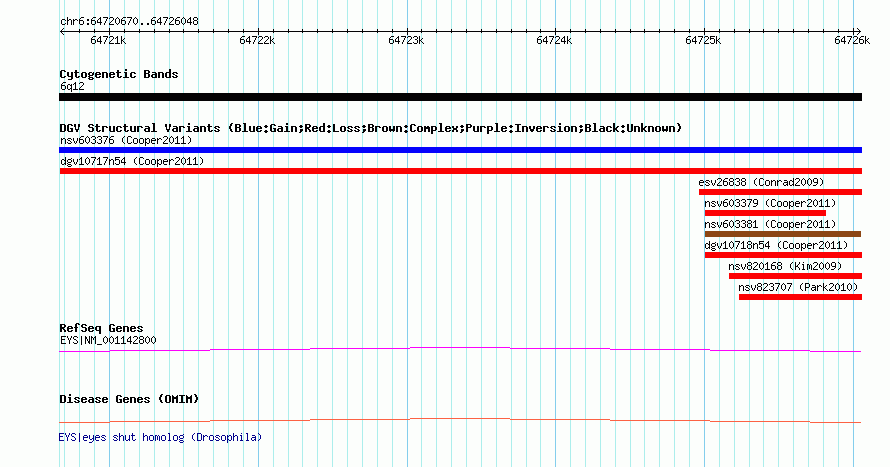Open the nsv603376 (Cooper2011) variant label

tap(126, 140)
